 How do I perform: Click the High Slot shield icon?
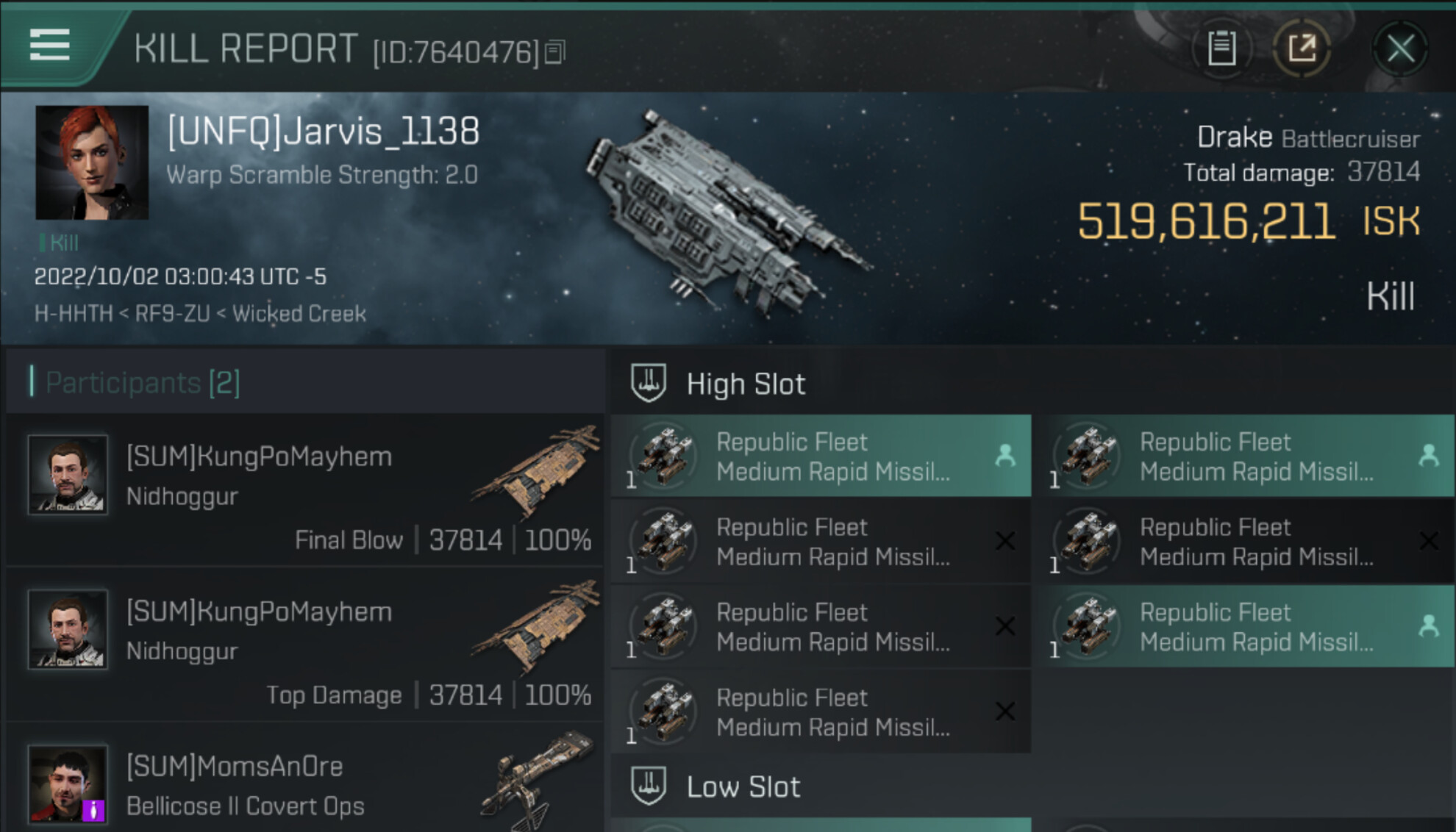click(648, 383)
